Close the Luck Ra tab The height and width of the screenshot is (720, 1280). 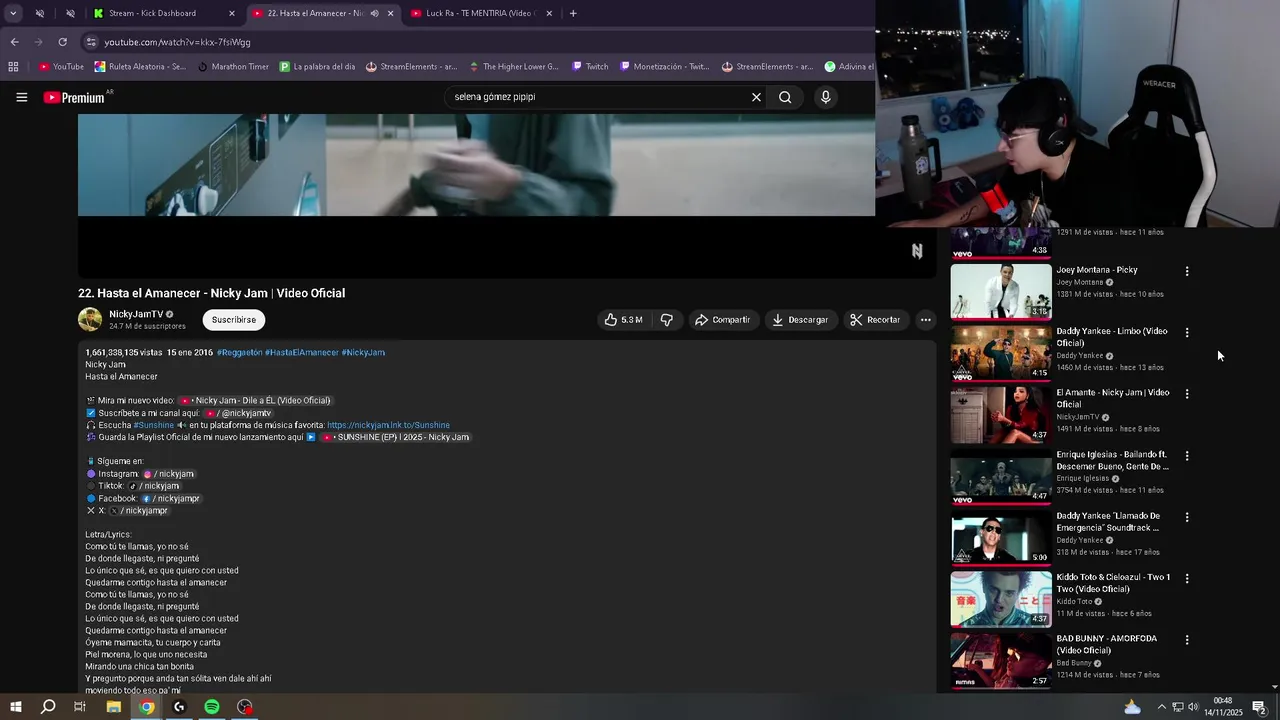click(x=549, y=13)
